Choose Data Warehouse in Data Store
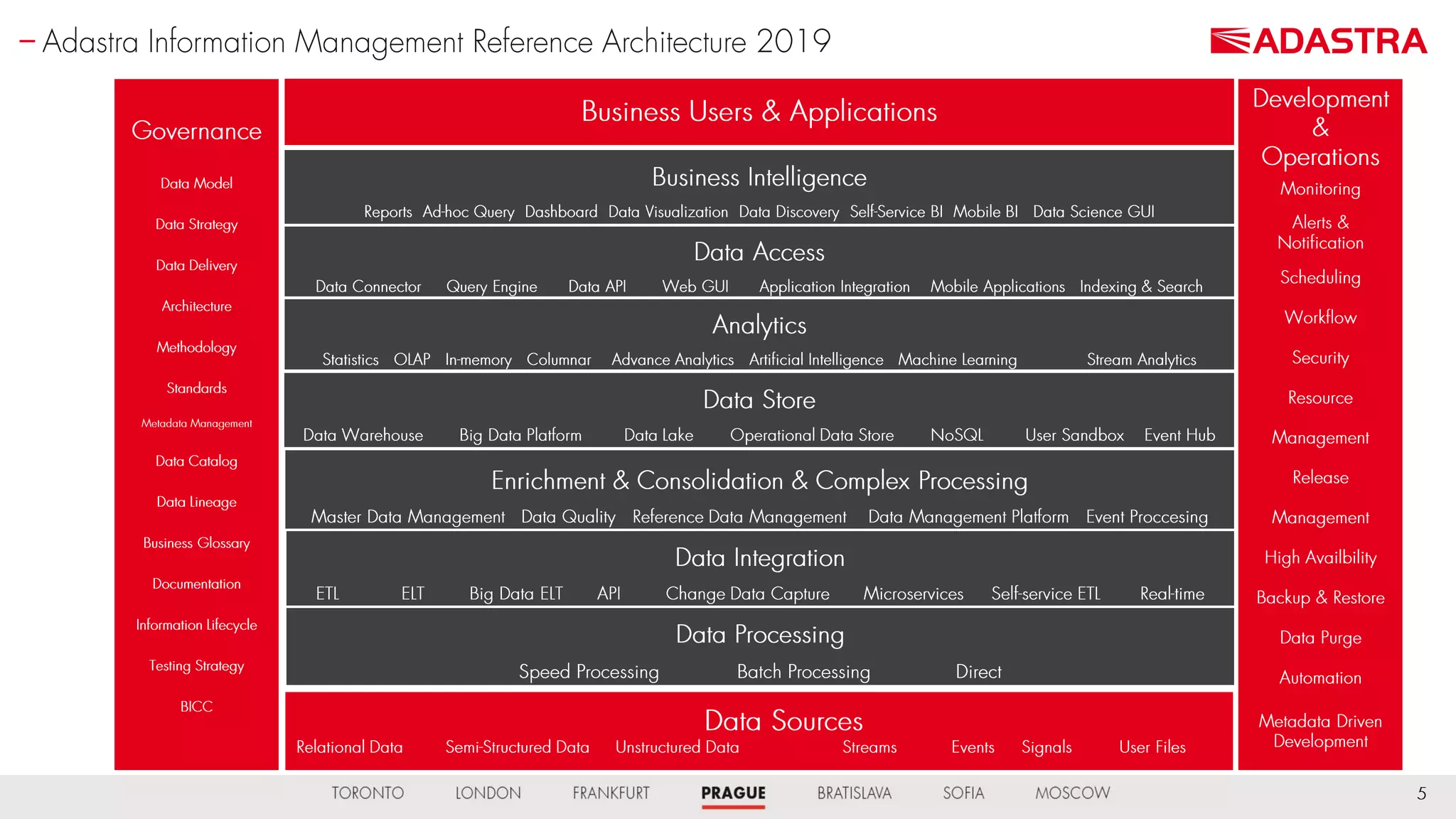This screenshot has height=819, width=1456. [363, 435]
